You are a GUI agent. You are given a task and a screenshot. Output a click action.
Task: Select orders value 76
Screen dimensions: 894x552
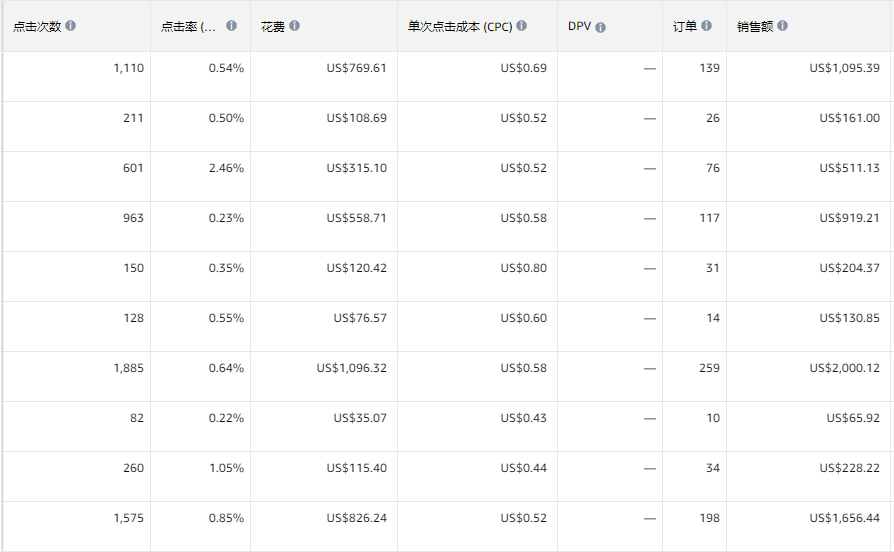click(713, 168)
